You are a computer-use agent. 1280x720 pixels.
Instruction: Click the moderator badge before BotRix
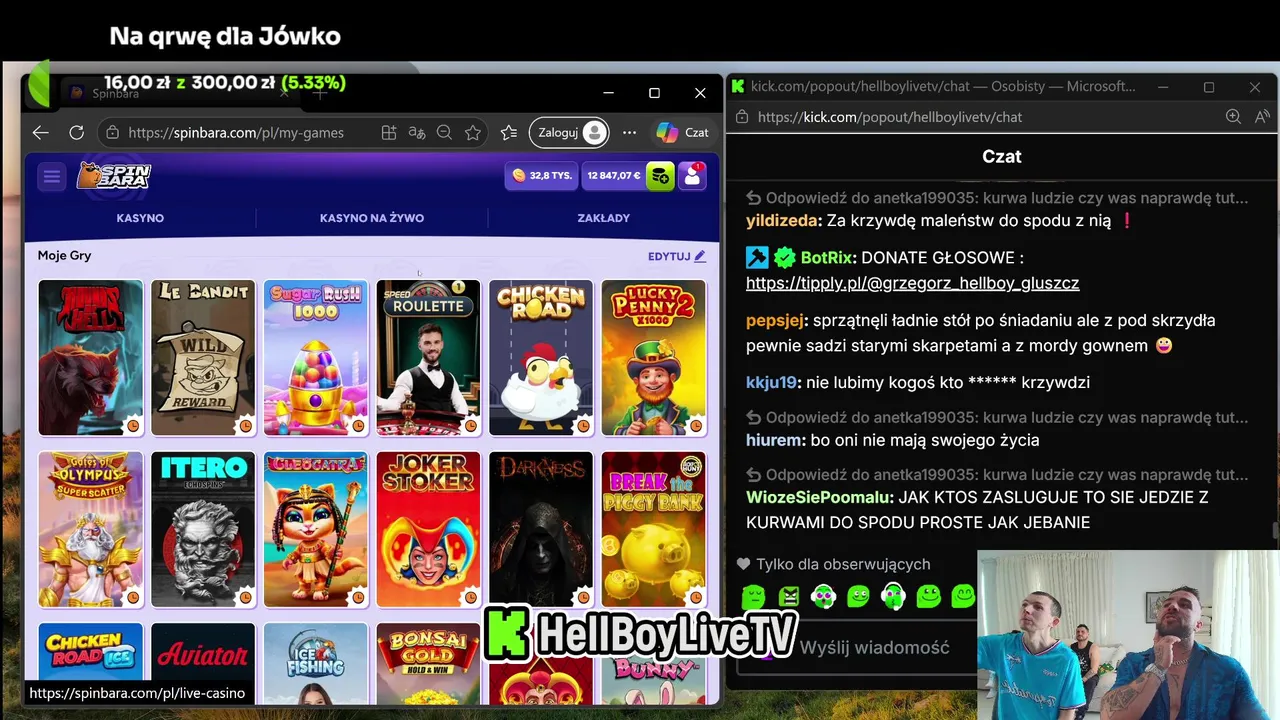[x=757, y=258]
